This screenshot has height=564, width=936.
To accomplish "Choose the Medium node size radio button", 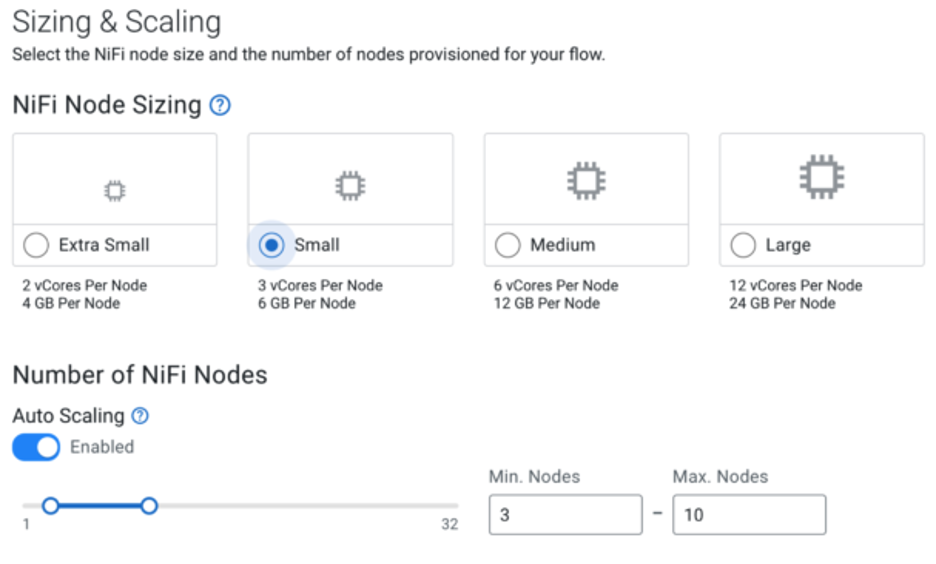I will [x=507, y=245].
